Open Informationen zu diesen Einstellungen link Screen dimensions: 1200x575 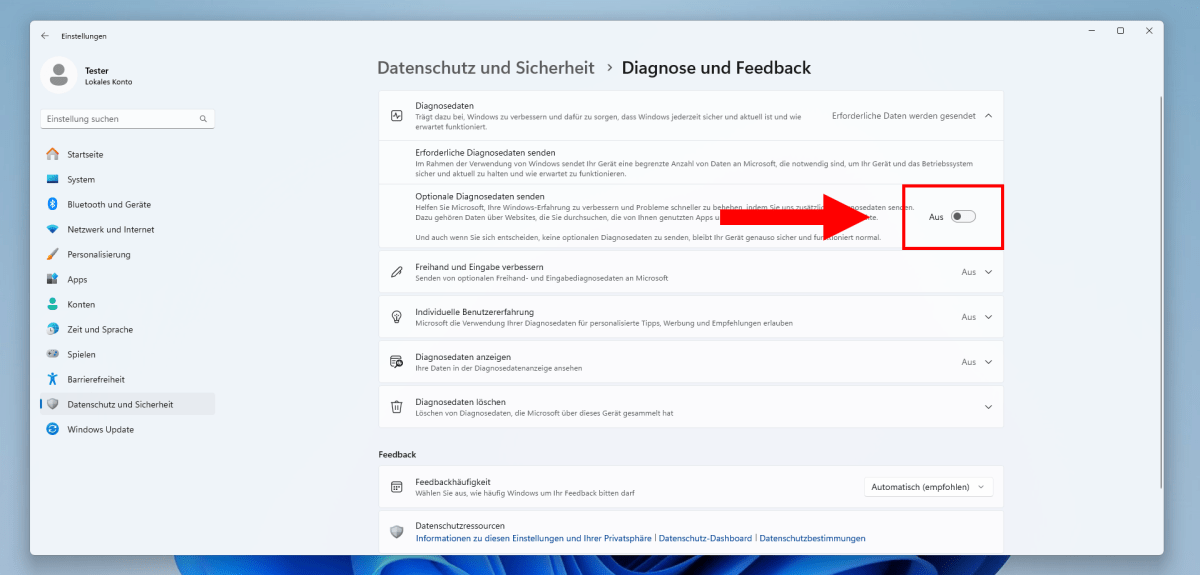(534, 538)
